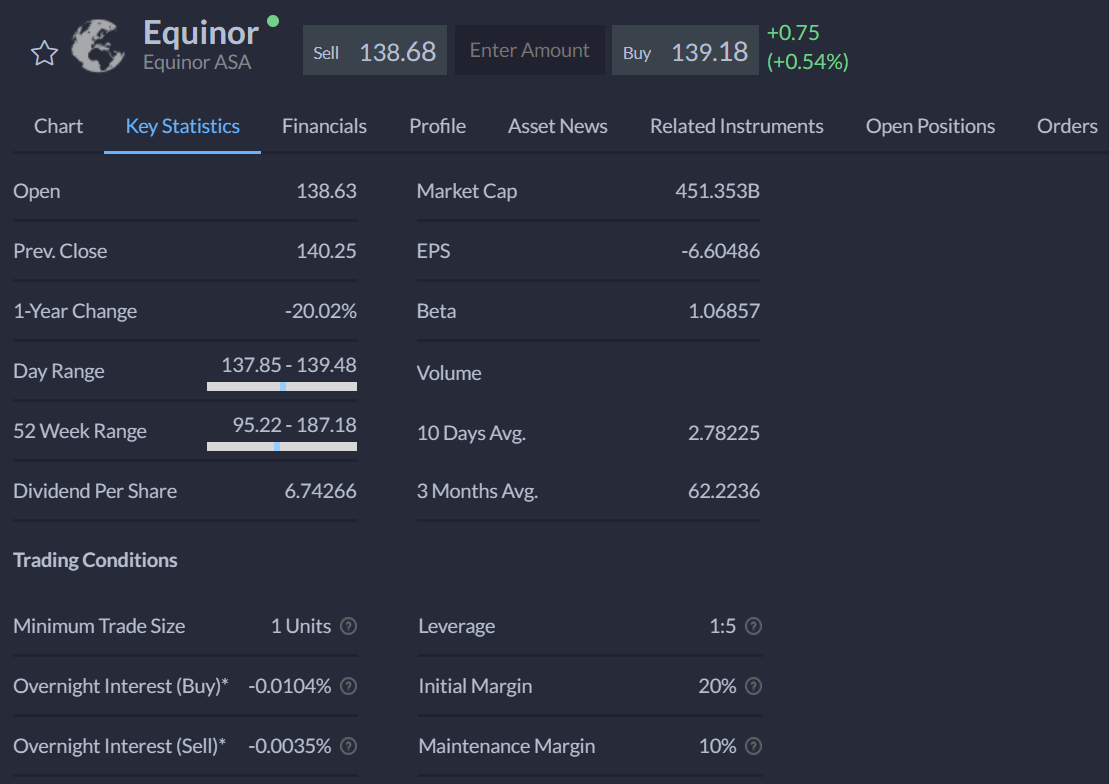The image size is (1109, 784).
Task: Click the EPS value -6.60486
Action: tap(720, 251)
